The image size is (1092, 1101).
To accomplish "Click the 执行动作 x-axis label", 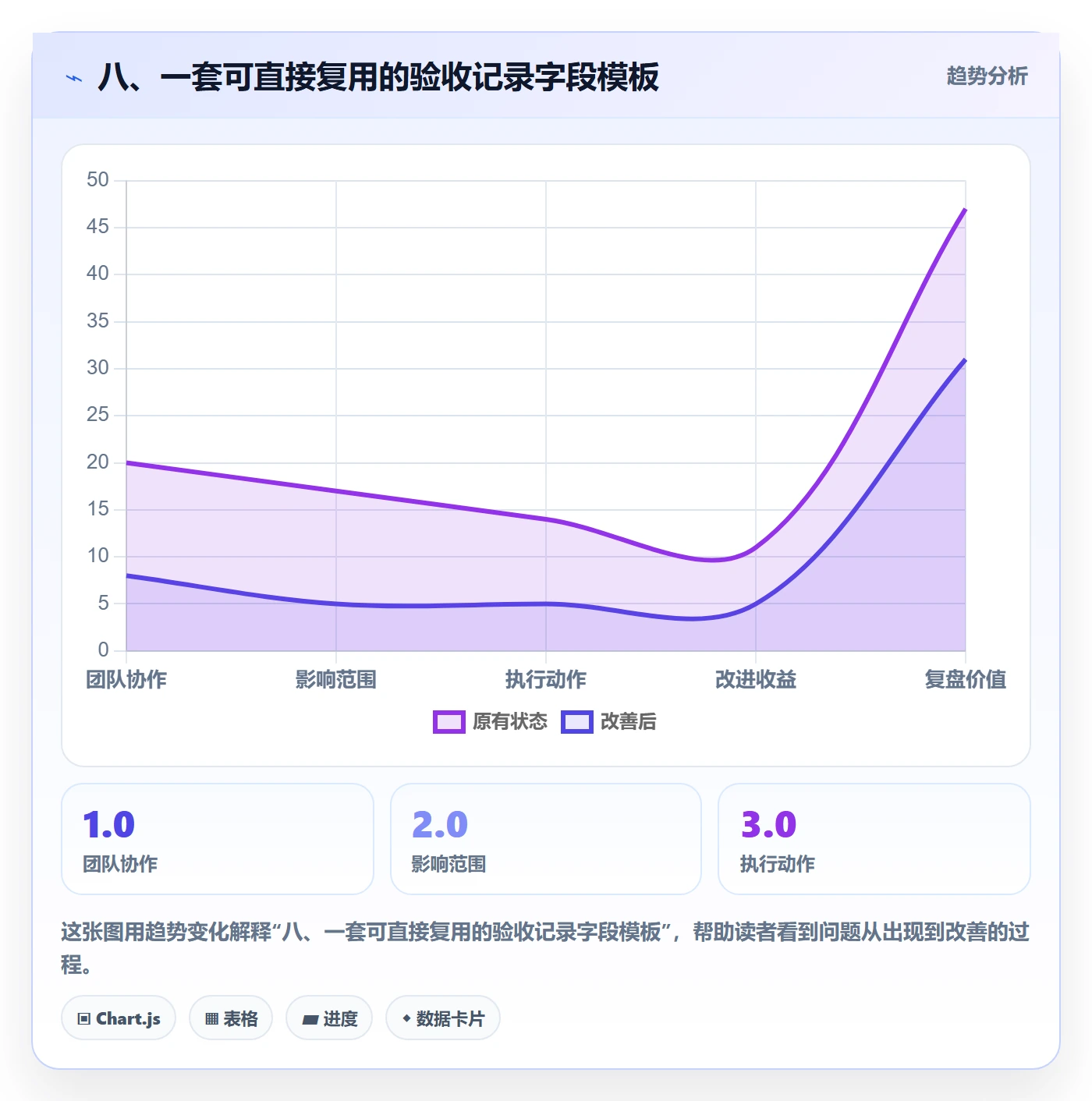I will (546, 679).
